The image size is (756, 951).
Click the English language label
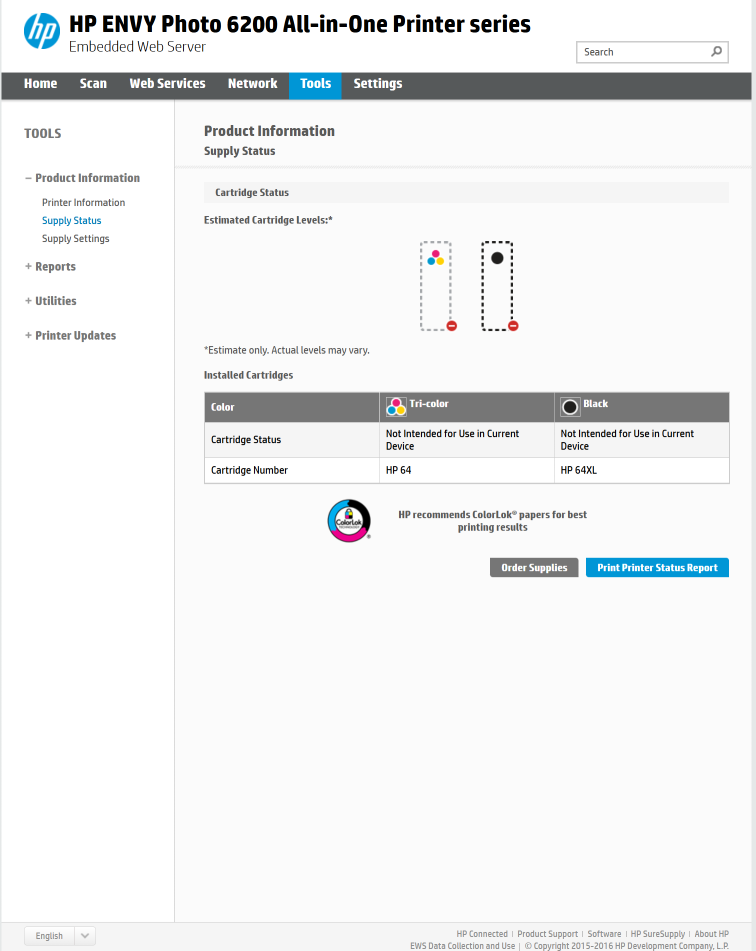pos(49,936)
